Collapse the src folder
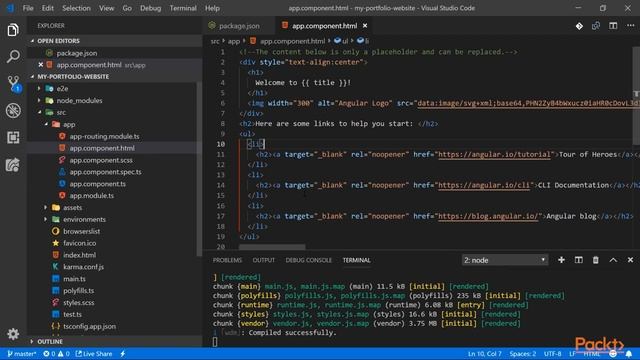The width and height of the screenshot is (640, 360). (40, 112)
